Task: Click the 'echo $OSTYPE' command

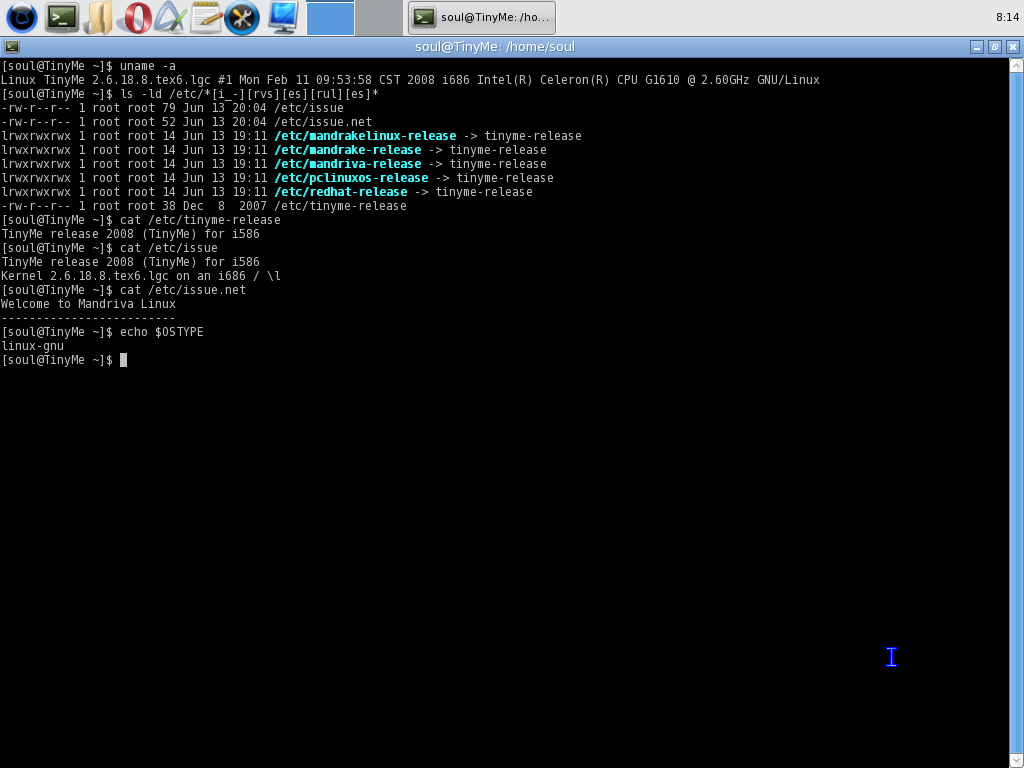Action: point(162,332)
